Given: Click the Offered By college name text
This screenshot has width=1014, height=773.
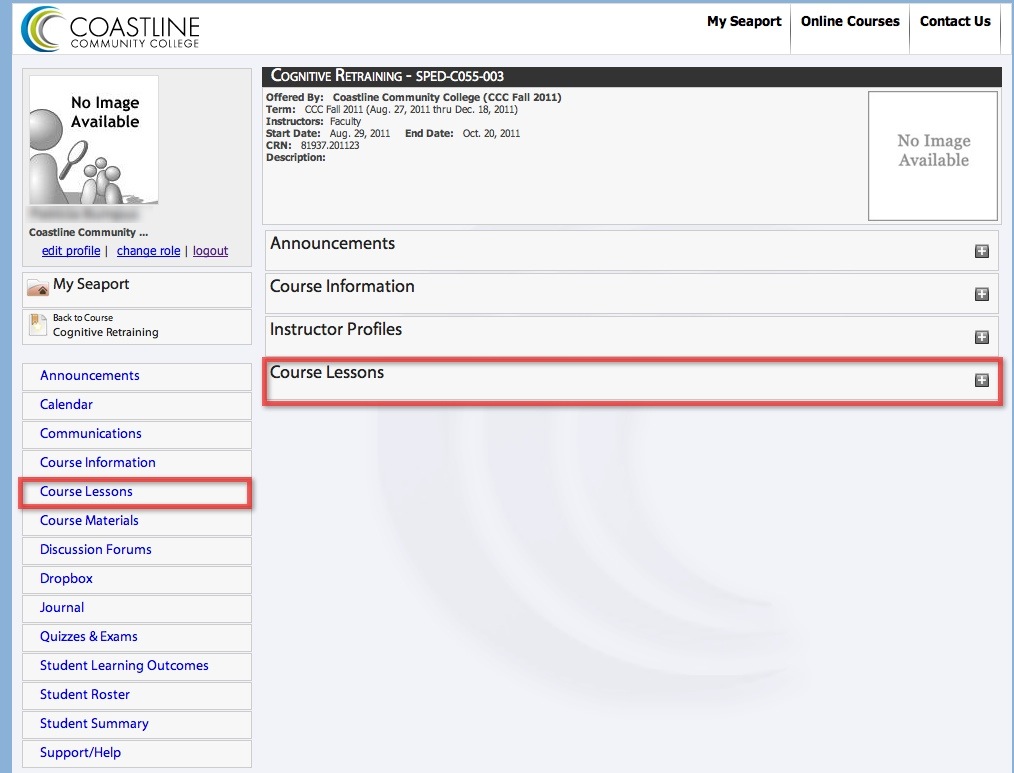Looking at the screenshot, I should pyautogui.click(x=447, y=97).
